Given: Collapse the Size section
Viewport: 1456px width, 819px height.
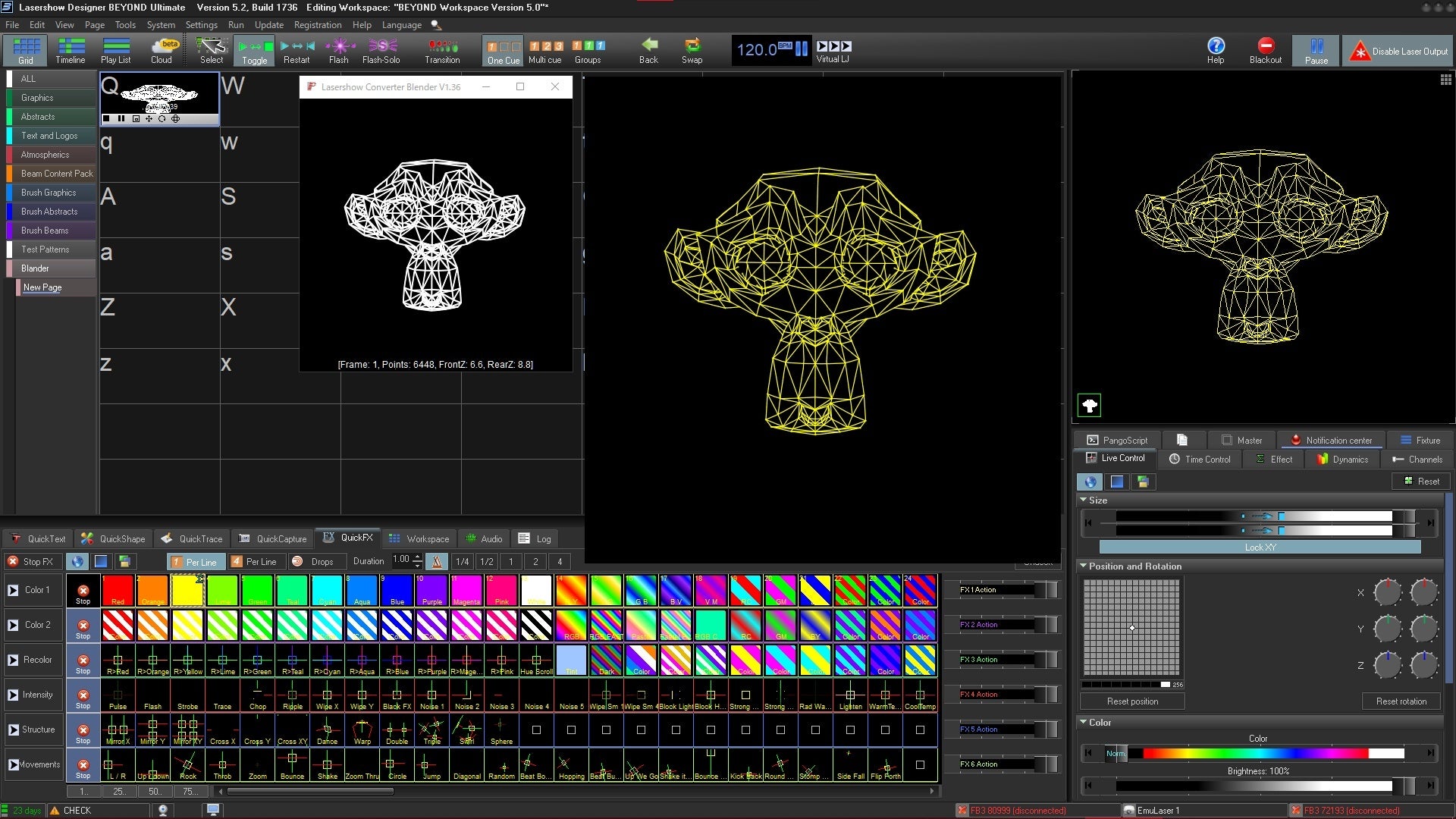Looking at the screenshot, I should [x=1084, y=500].
